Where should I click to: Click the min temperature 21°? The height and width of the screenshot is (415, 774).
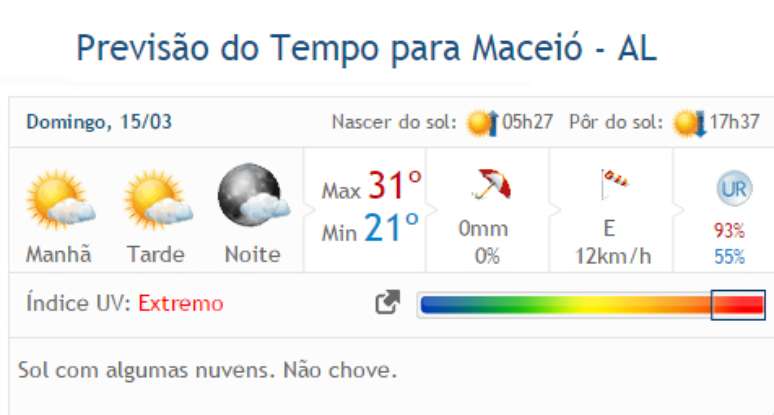pyautogui.click(x=391, y=230)
